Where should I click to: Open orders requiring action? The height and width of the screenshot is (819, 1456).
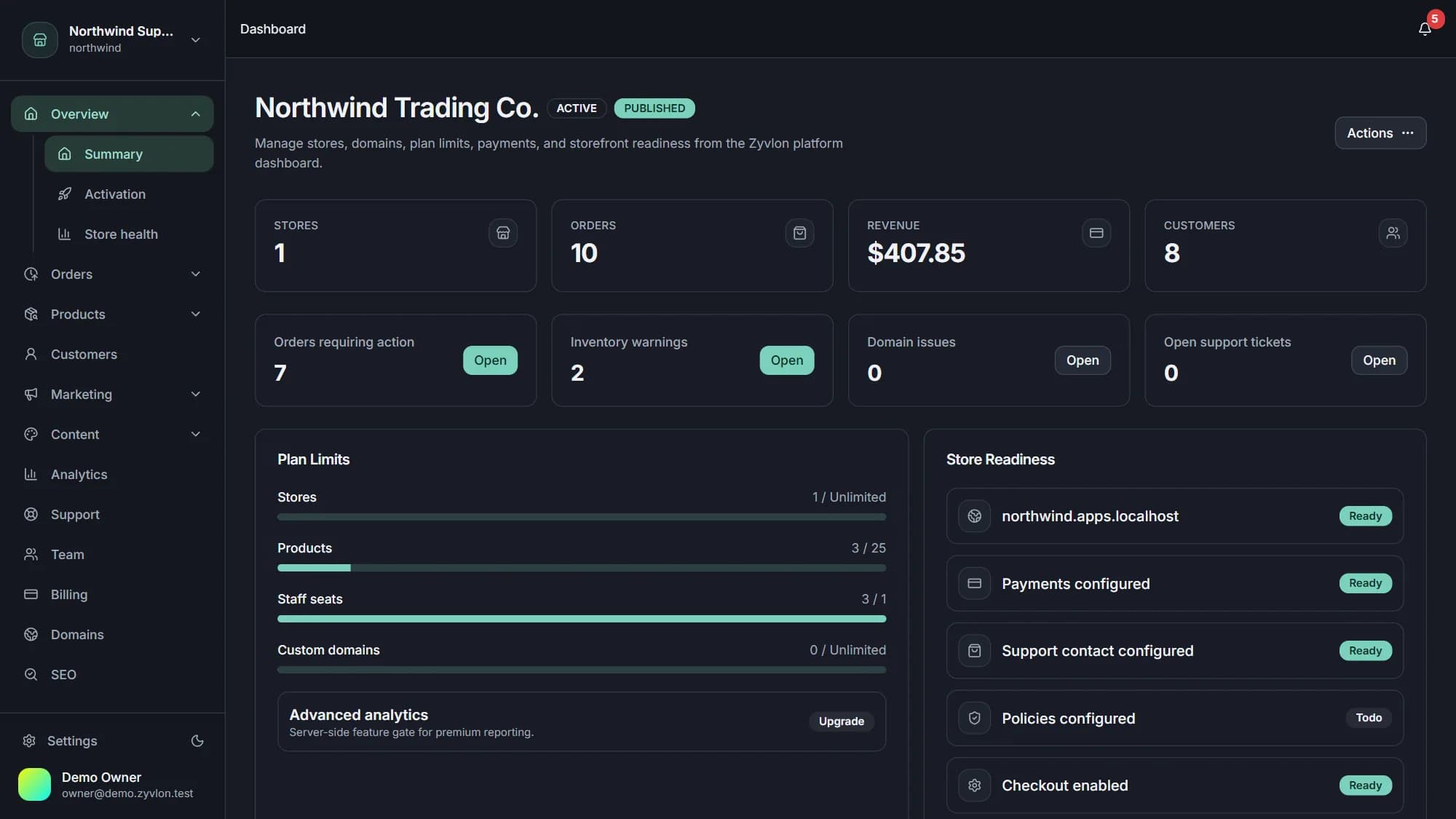490,360
